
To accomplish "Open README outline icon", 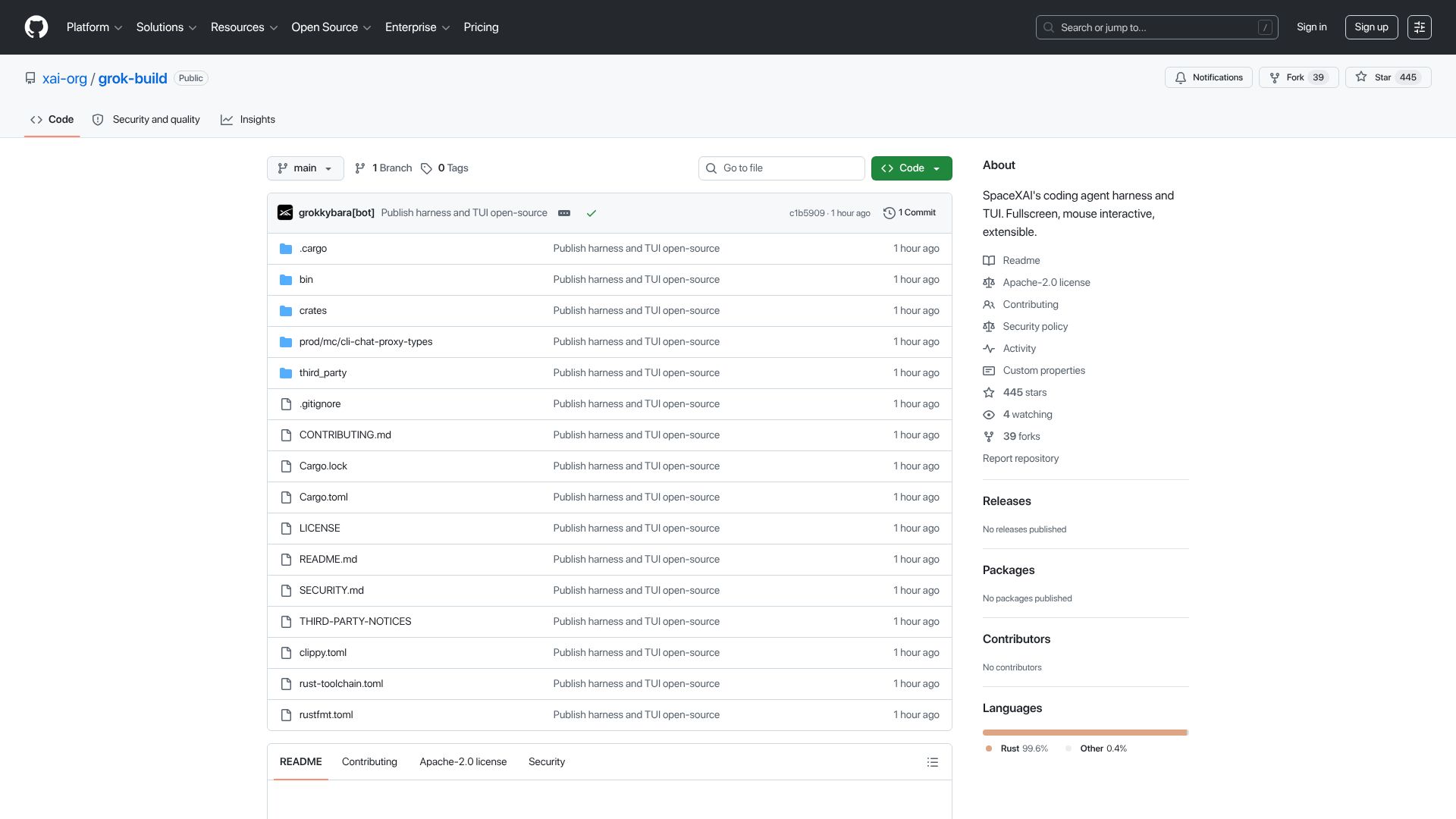I will (933, 762).
